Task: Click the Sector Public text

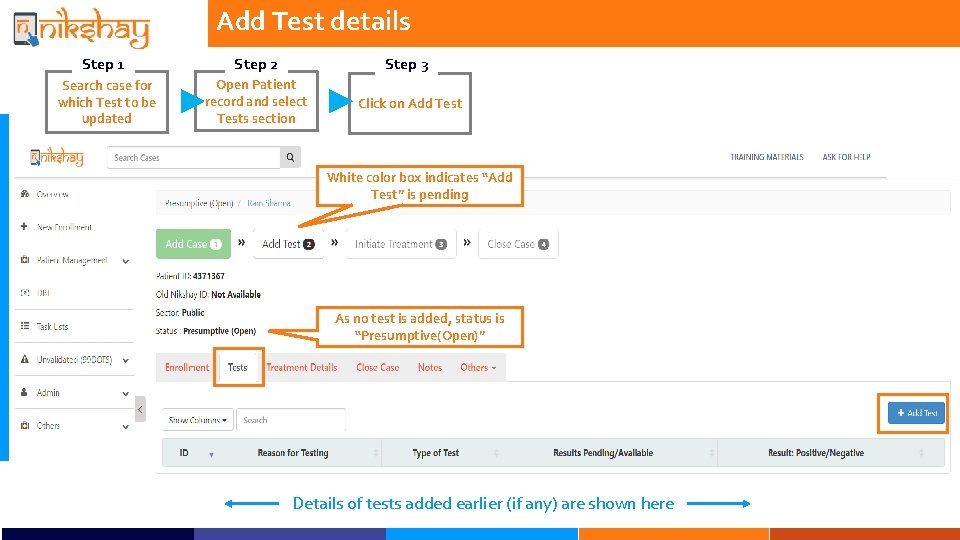Action: point(180,313)
